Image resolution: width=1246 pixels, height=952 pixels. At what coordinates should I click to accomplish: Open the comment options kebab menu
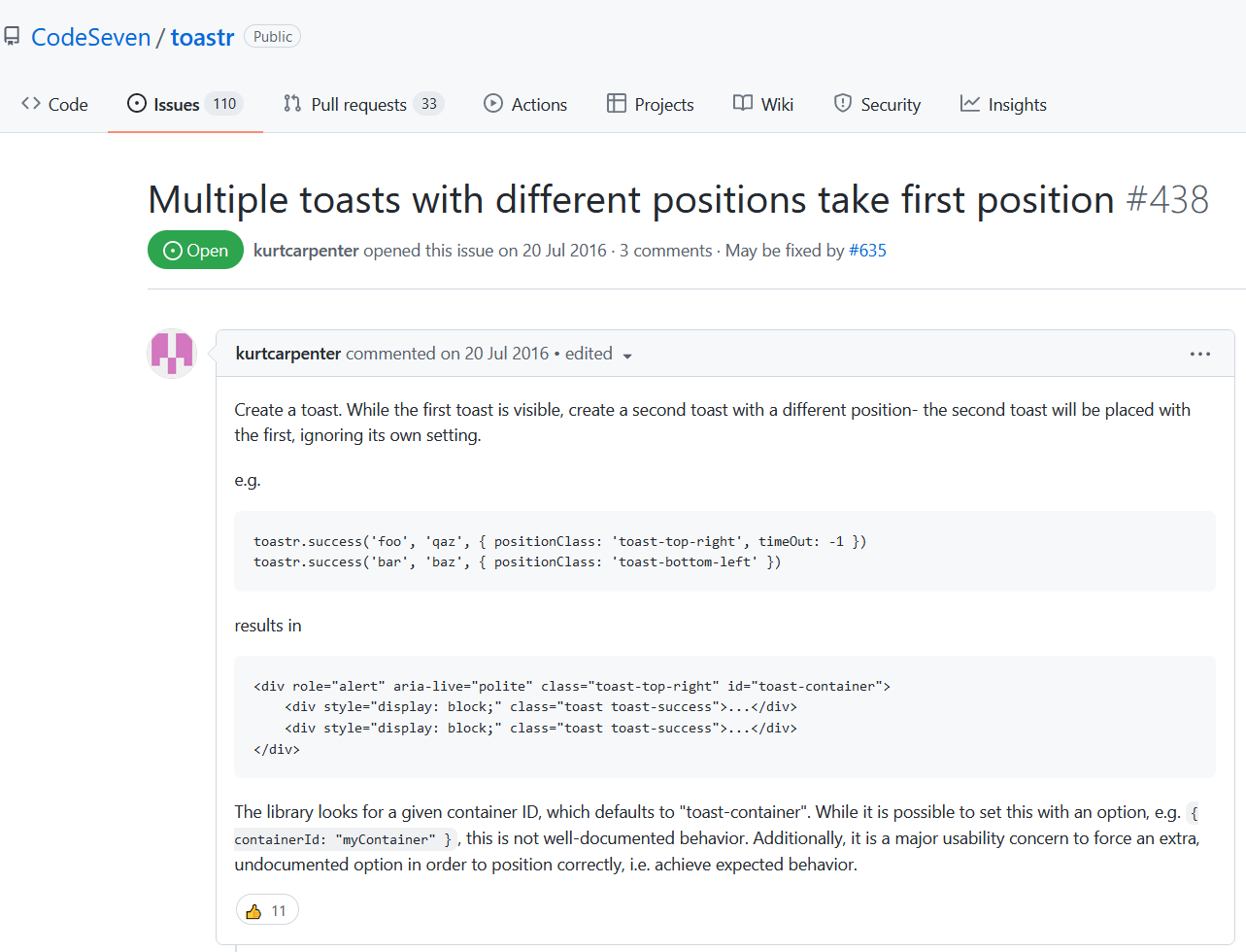click(x=1200, y=354)
